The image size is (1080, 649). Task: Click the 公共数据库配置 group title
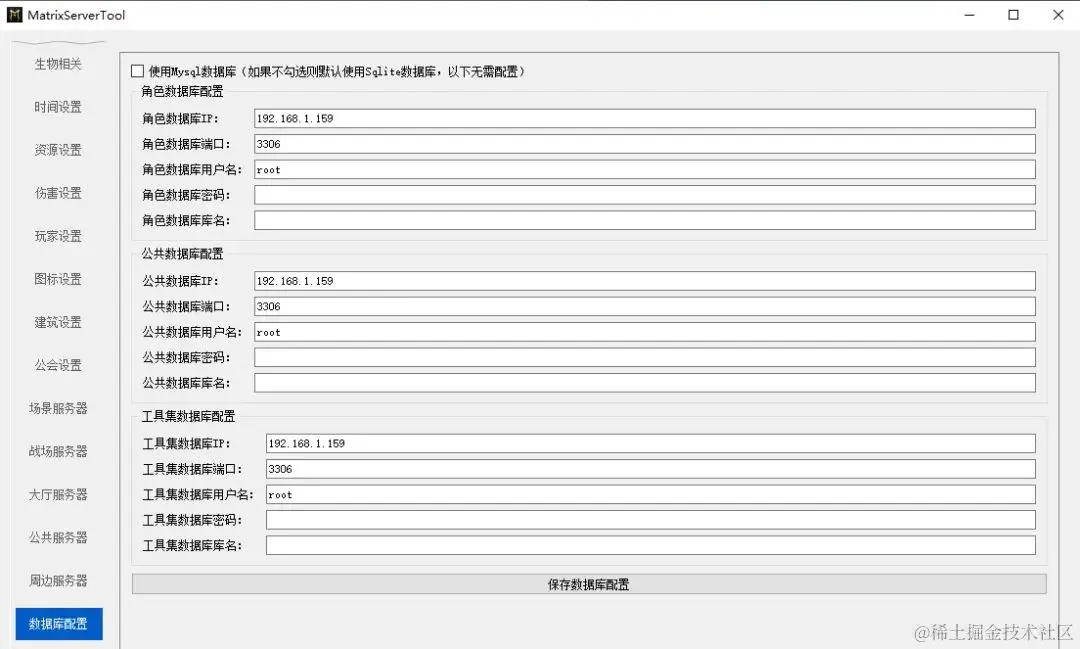point(183,254)
